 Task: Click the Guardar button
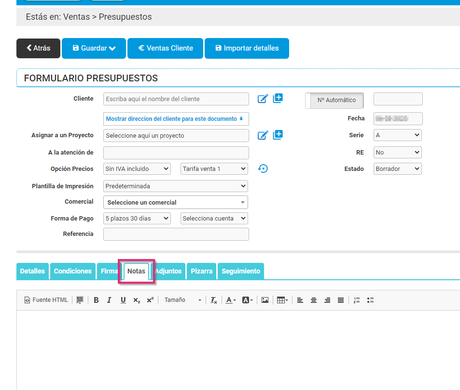click(x=94, y=48)
